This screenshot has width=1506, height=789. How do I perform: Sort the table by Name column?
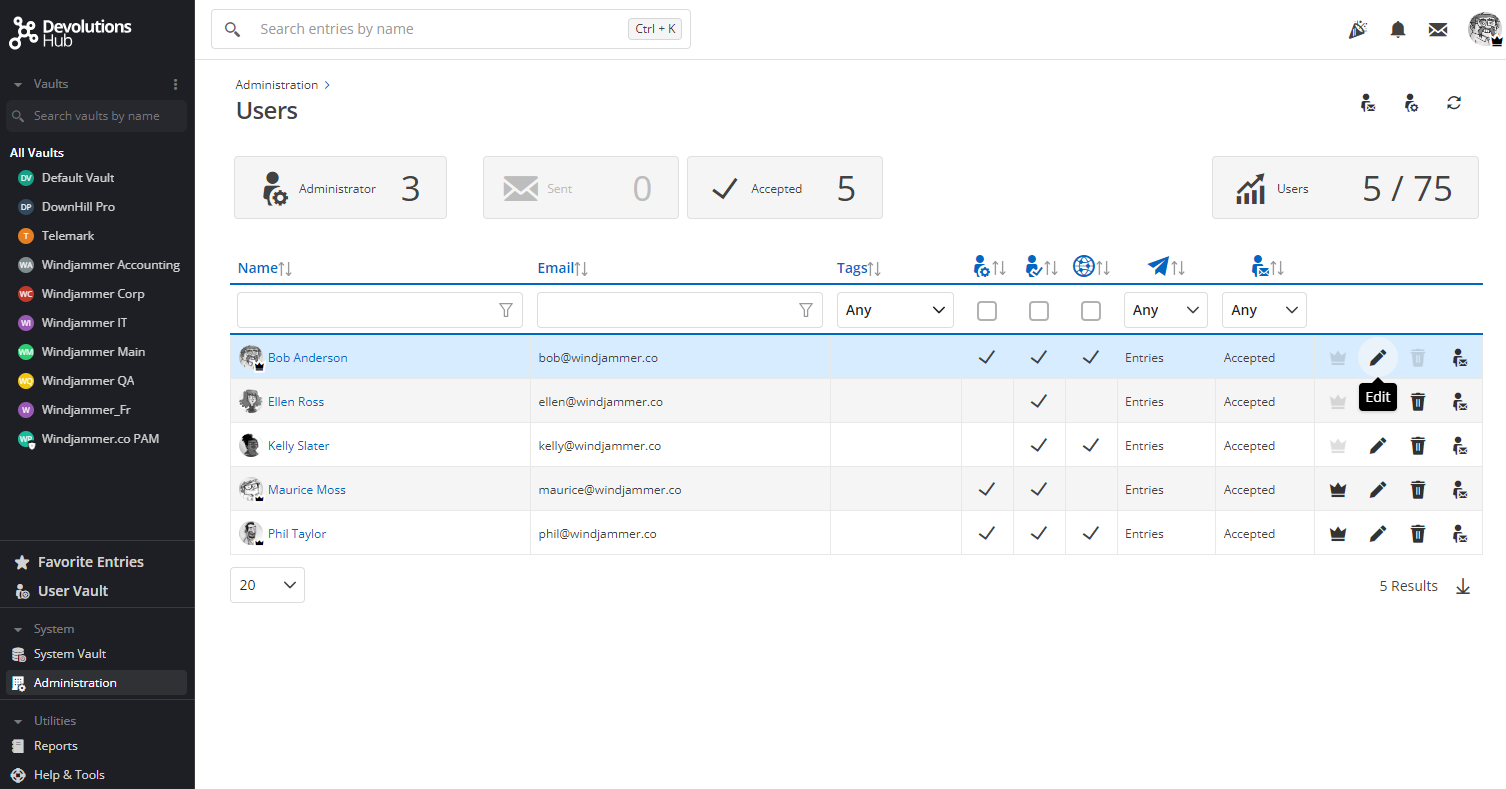click(265, 268)
